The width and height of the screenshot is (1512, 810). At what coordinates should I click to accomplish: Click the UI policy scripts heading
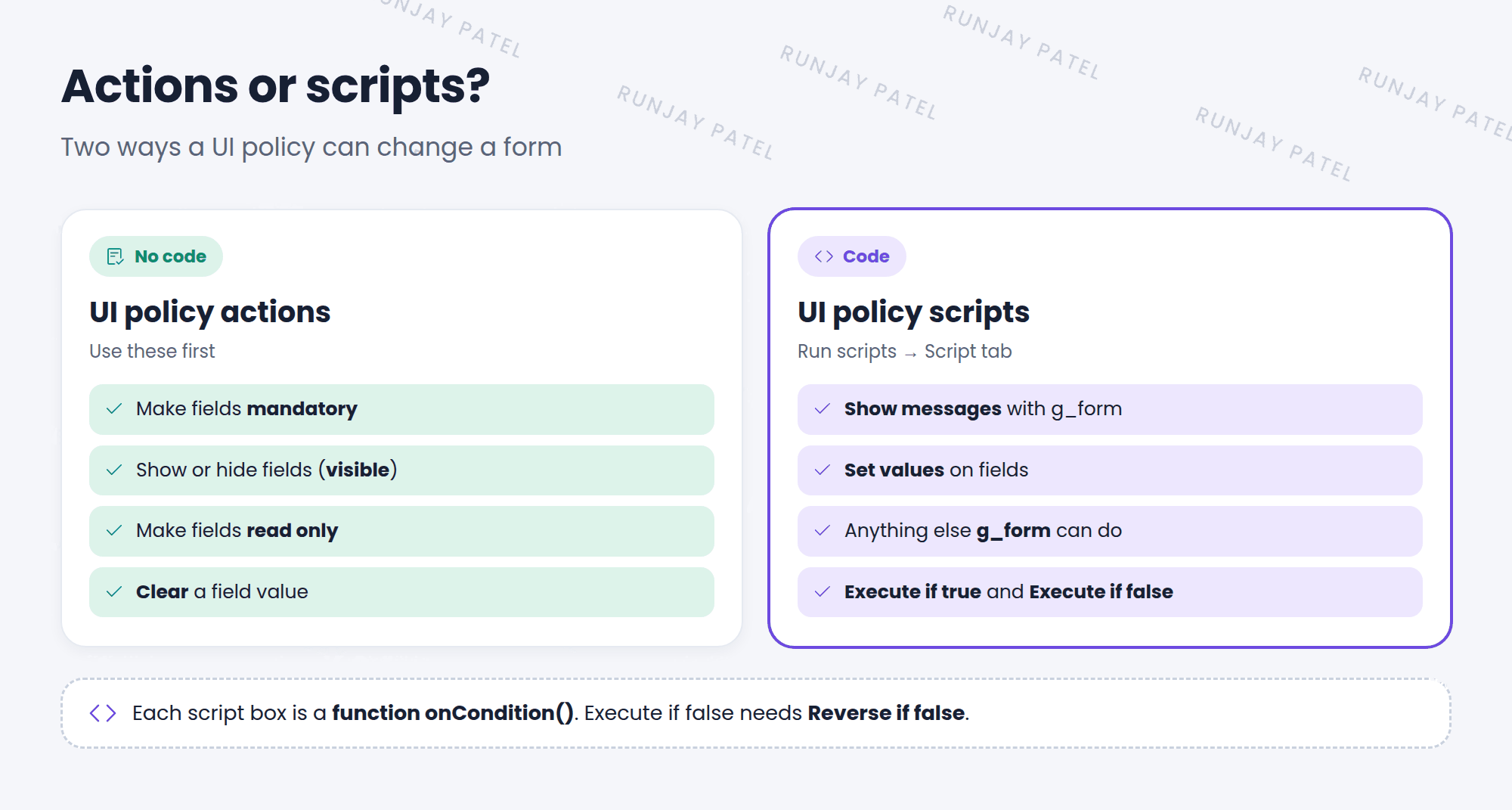(x=913, y=312)
